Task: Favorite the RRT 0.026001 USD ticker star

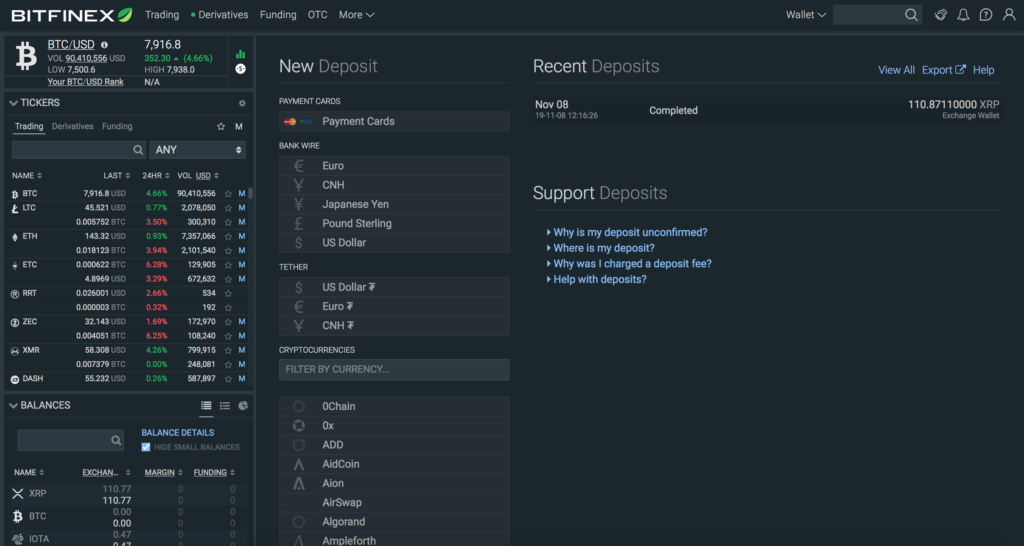Action: tap(228, 294)
